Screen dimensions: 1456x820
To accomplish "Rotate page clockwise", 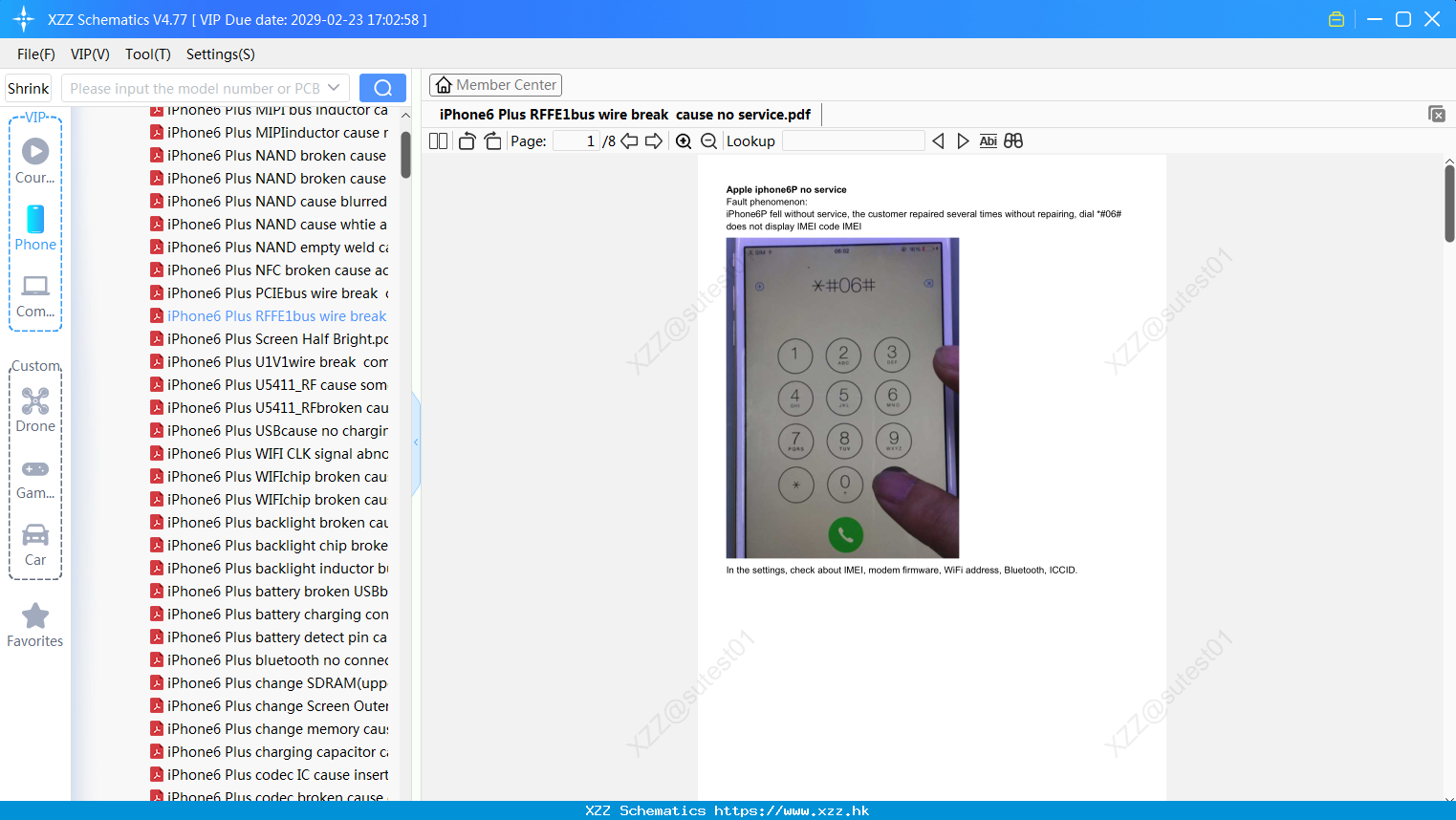I will 492,141.
